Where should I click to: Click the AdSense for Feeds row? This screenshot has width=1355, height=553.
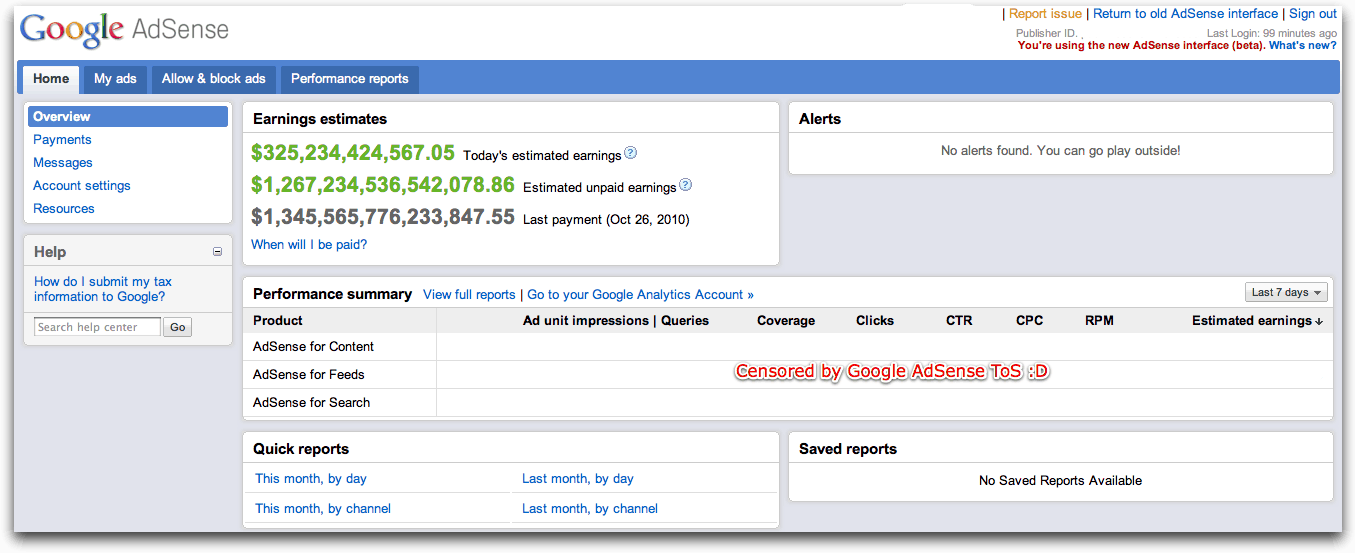point(787,375)
